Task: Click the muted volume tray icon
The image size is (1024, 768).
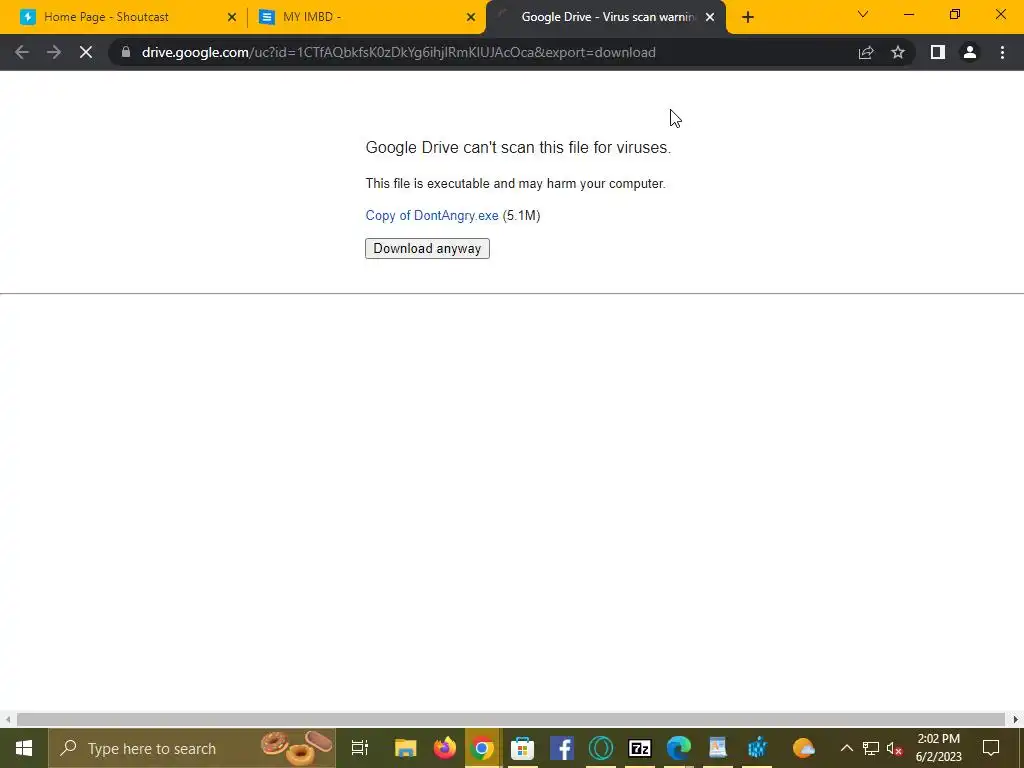Action: pyautogui.click(x=895, y=748)
